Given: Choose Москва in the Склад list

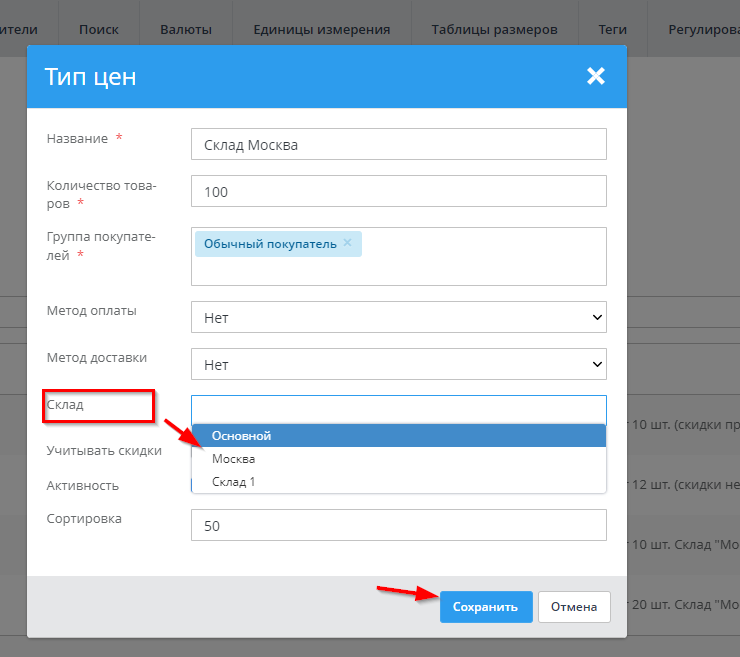Looking at the screenshot, I should pos(398,459).
